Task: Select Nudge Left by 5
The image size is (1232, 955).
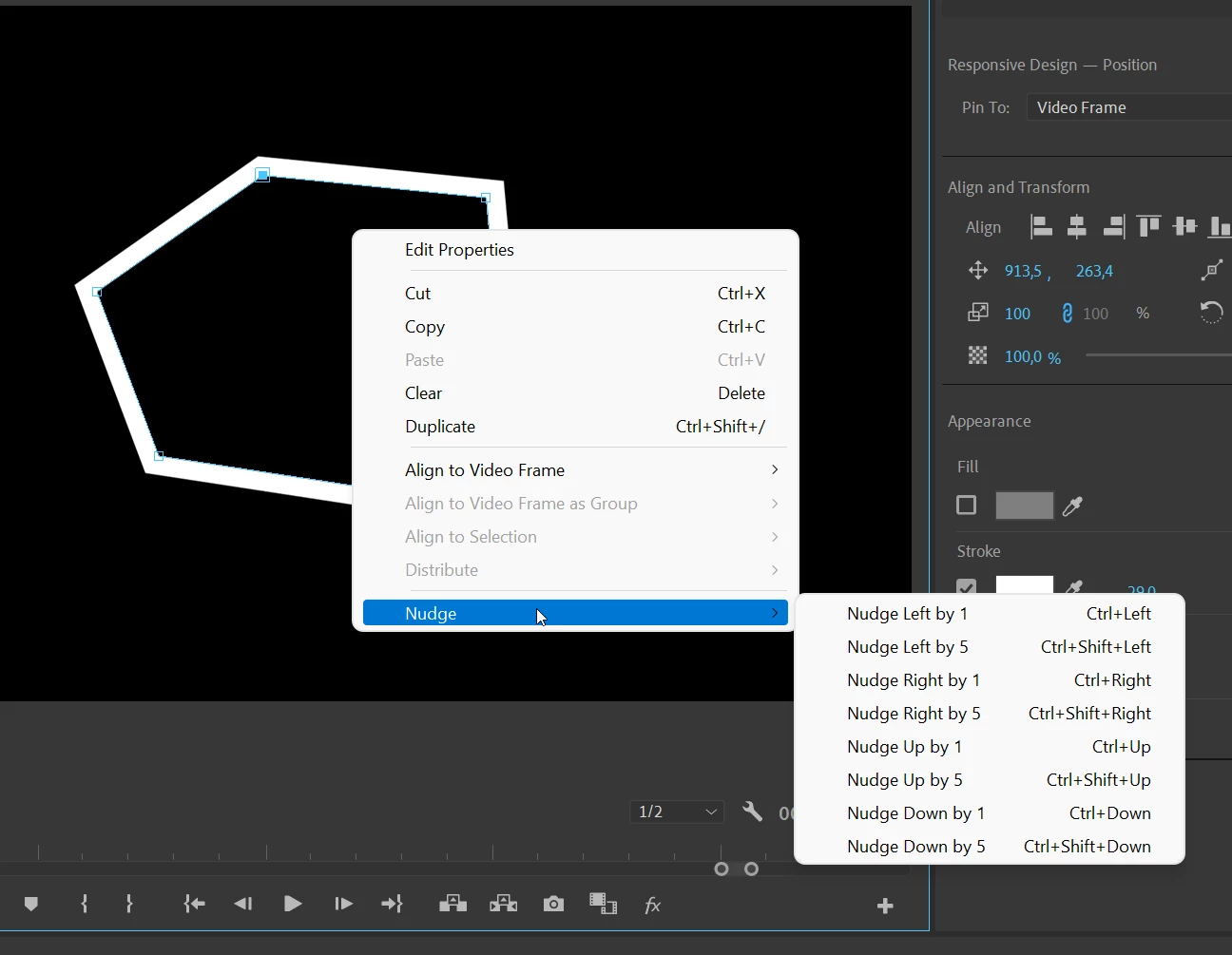Action: tap(990, 647)
